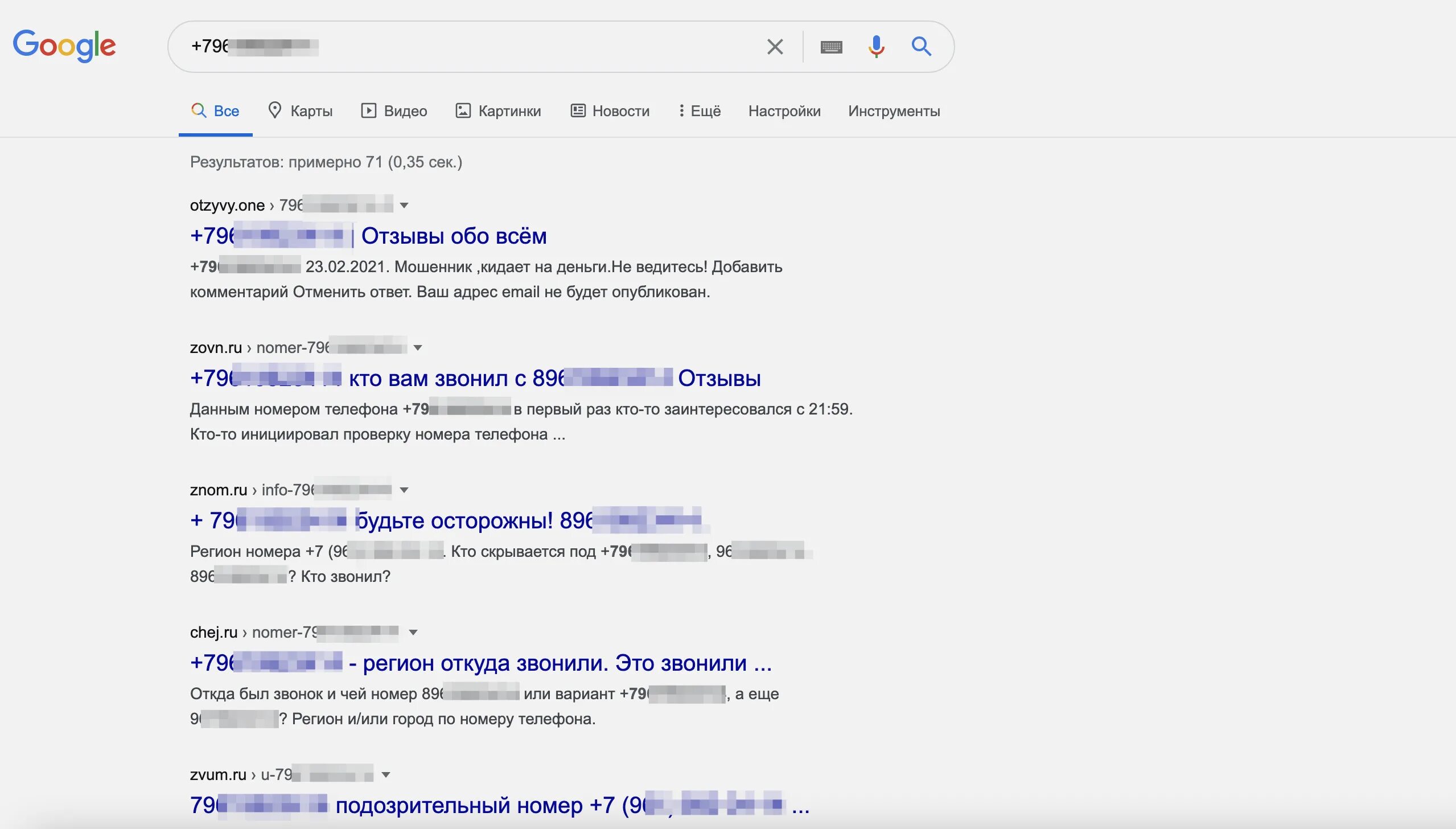Image resolution: width=1456 pixels, height=829 pixels.
Task: Expand the chej.ru result dropdown arrow
Action: [x=413, y=633]
